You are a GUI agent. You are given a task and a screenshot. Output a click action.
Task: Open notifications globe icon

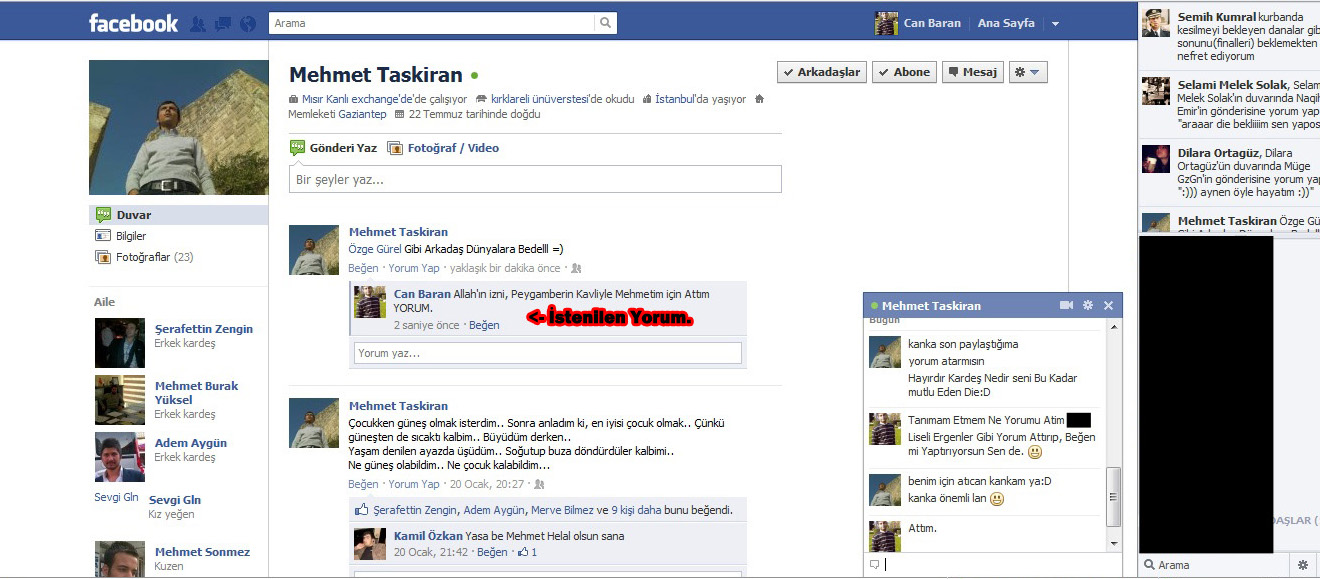pyautogui.click(x=248, y=23)
